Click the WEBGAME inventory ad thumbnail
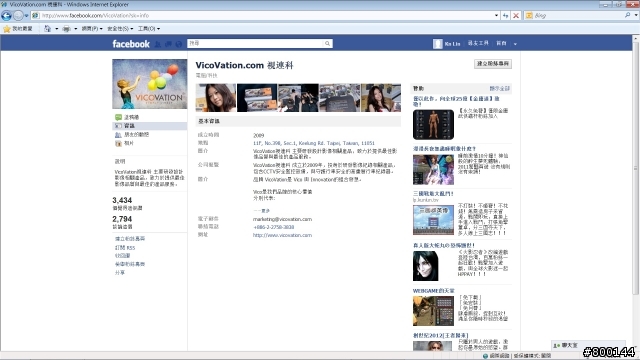 coord(433,311)
